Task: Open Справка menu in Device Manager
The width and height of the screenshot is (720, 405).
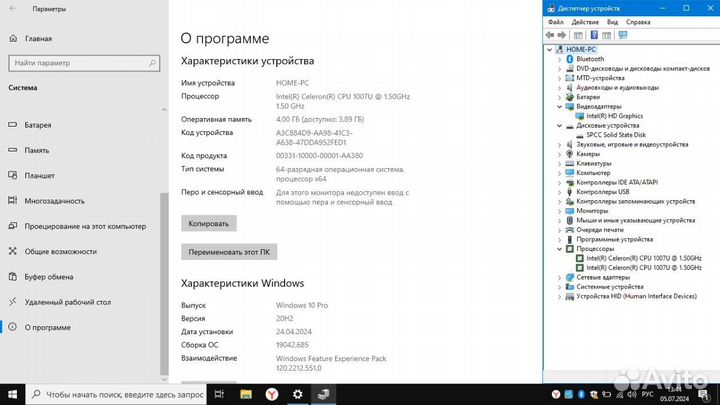Action: pos(638,22)
